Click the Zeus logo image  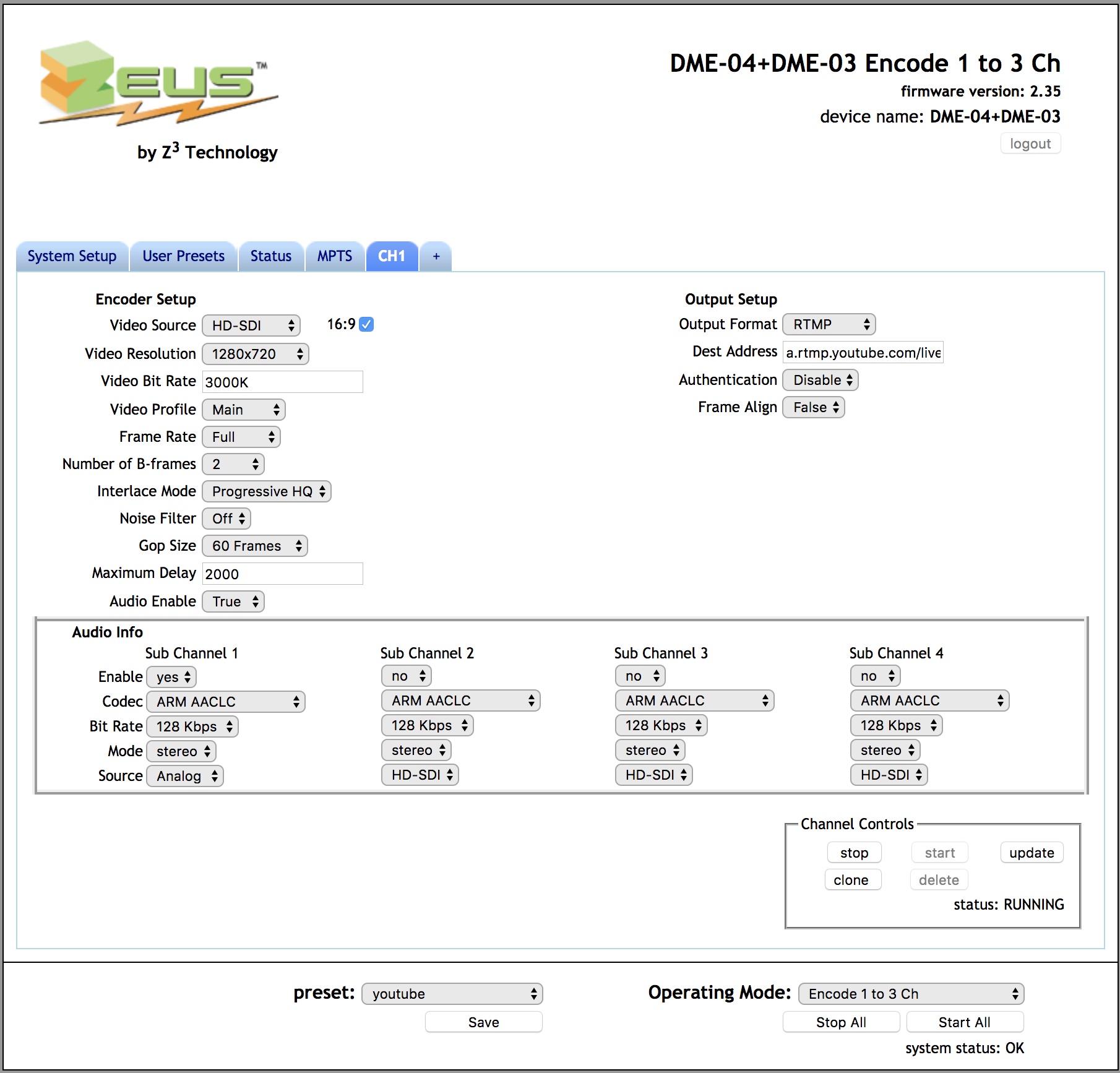158,84
